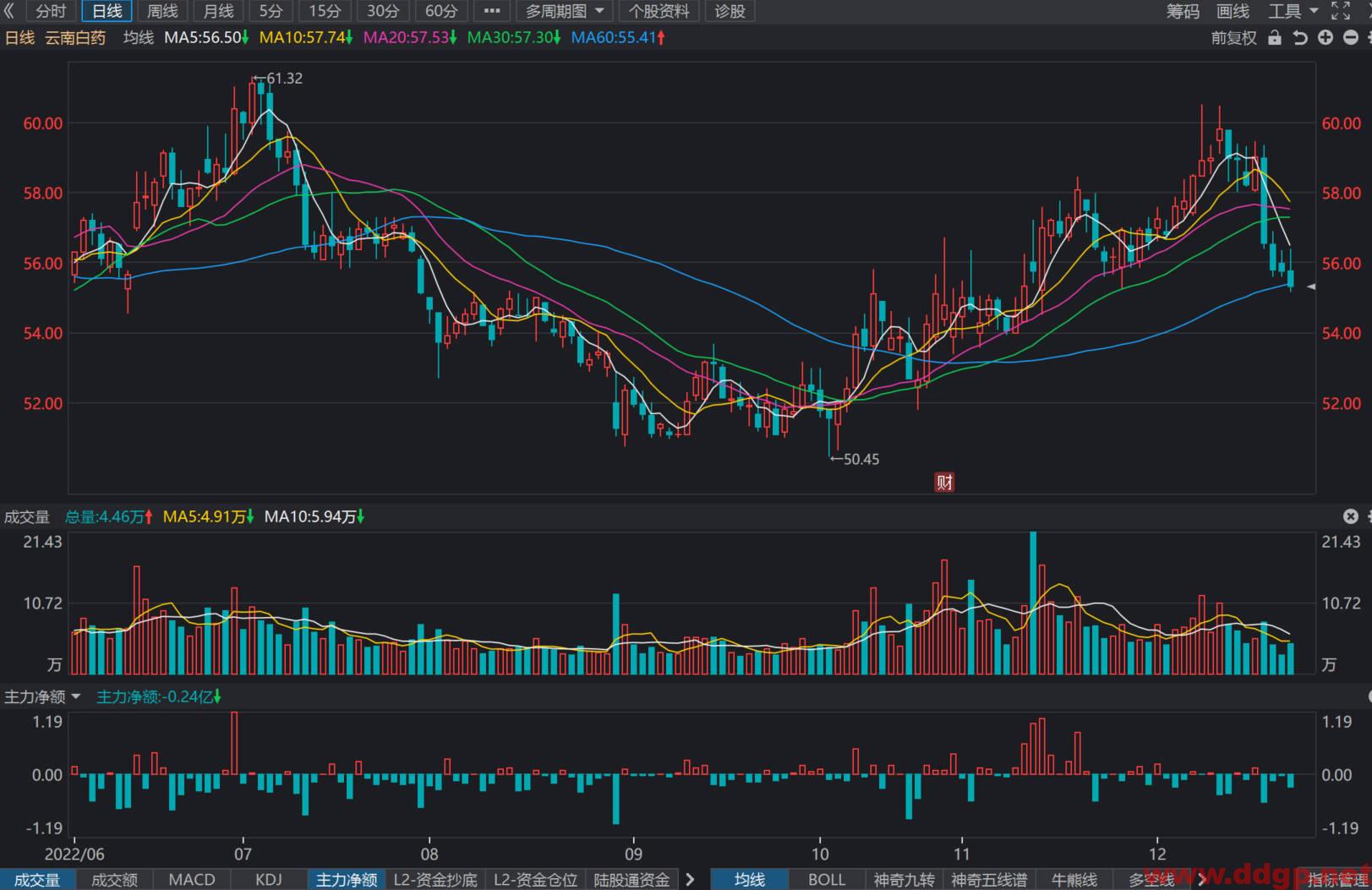The image size is (1372, 890).
Task: Open the 诊股 stock diagnosis
Action: point(730,11)
